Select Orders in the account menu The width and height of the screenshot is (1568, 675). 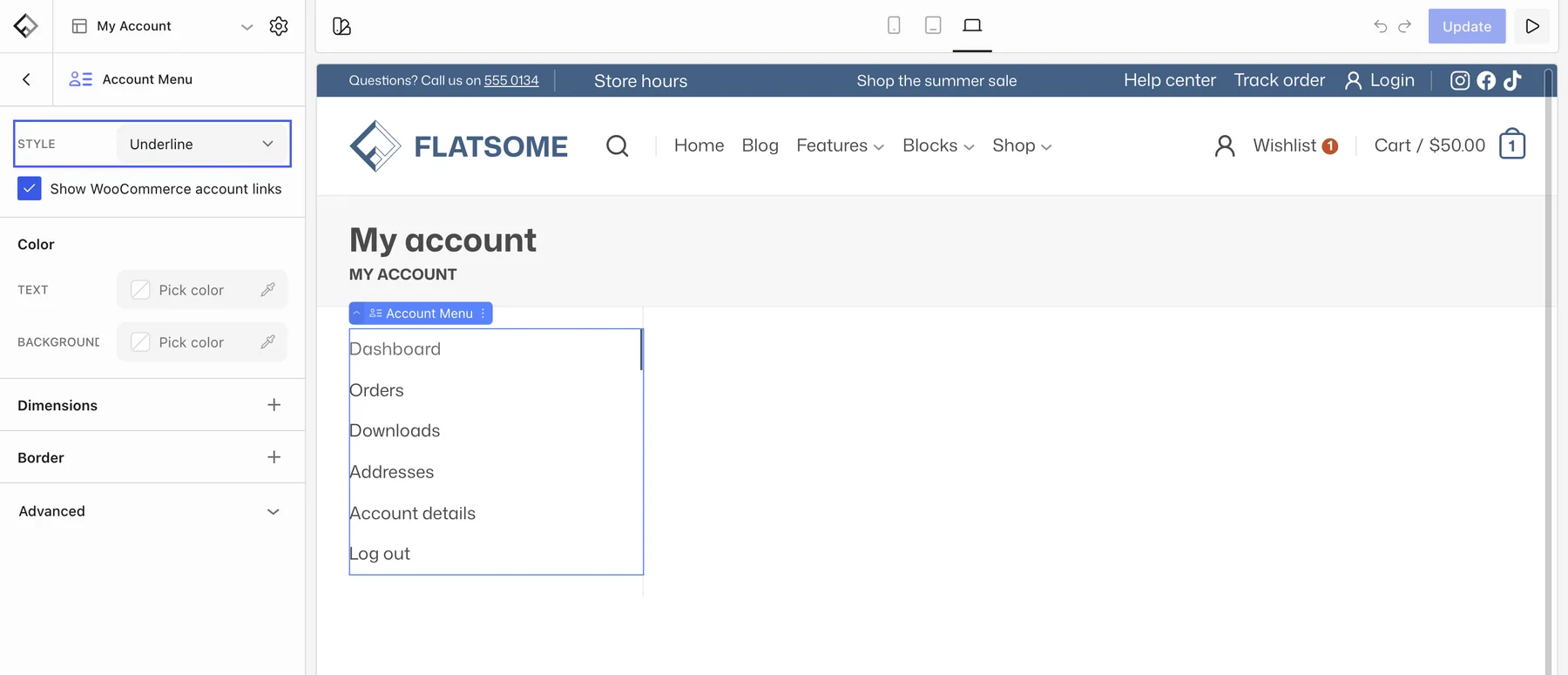[376, 390]
